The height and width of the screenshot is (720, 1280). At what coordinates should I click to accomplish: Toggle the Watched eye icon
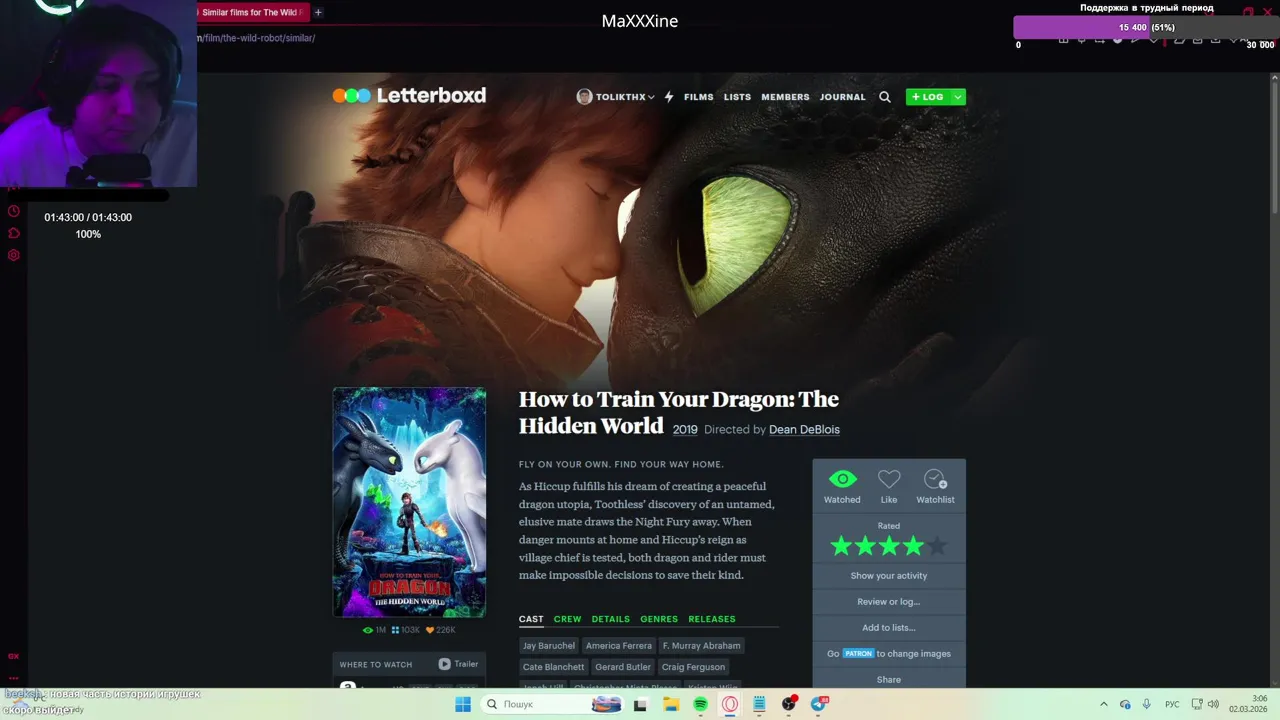(842, 480)
